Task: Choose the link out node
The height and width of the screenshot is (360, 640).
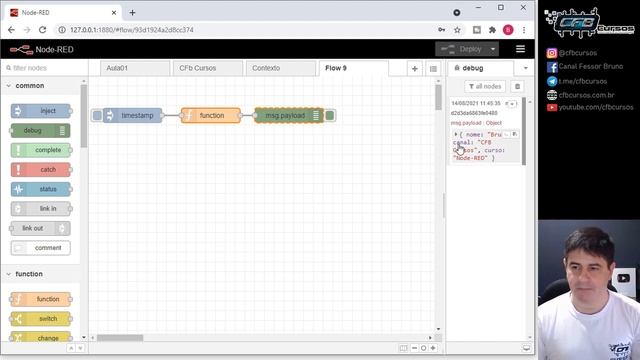Action: click(40, 228)
